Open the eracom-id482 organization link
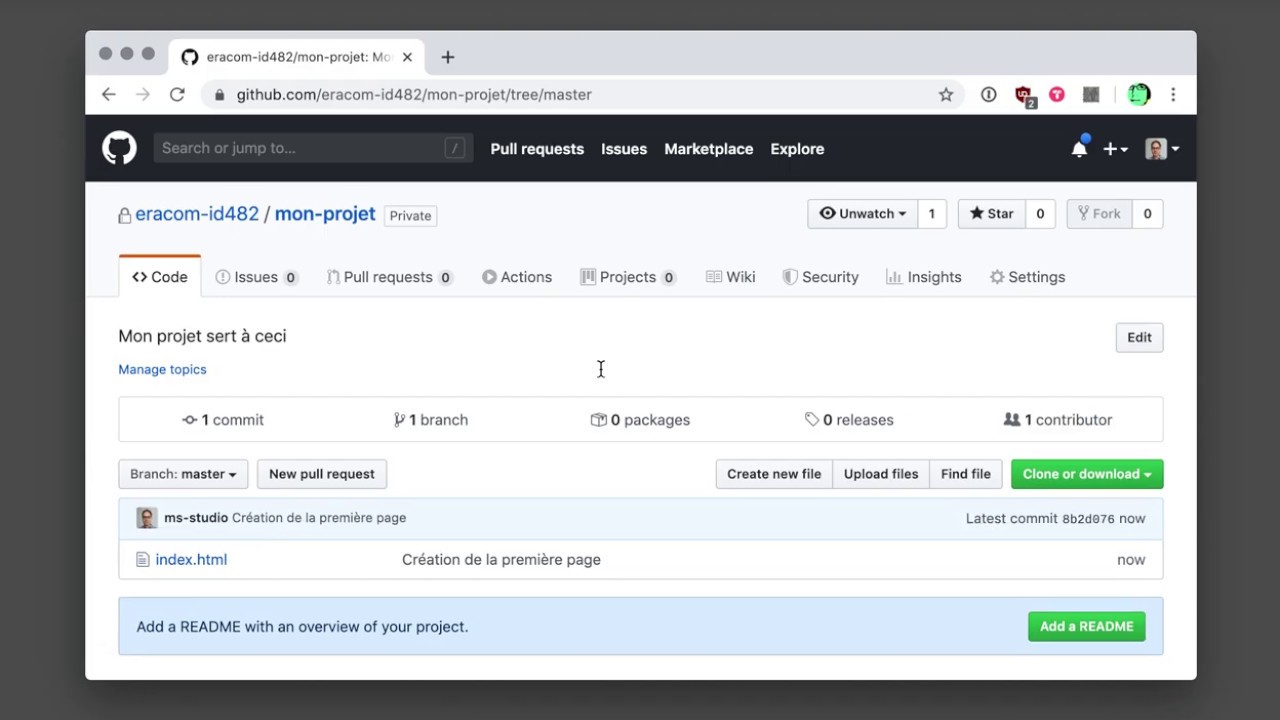The width and height of the screenshot is (1280, 720). click(197, 214)
